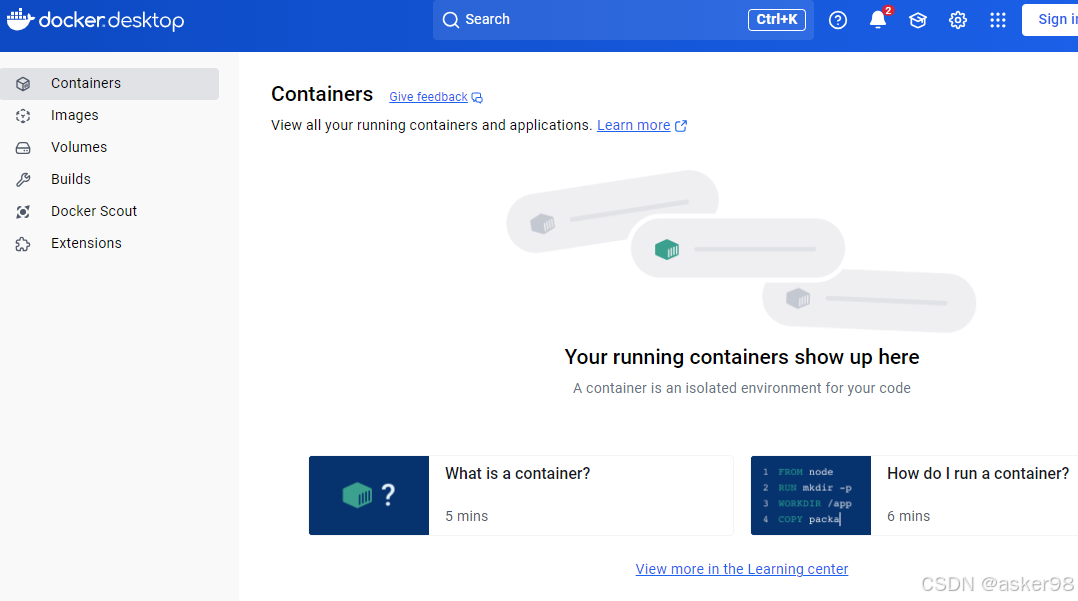The height and width of the screenshot is (601, 1078).
Task: Follow the Learn more link
Action: (x=633, y=125)
